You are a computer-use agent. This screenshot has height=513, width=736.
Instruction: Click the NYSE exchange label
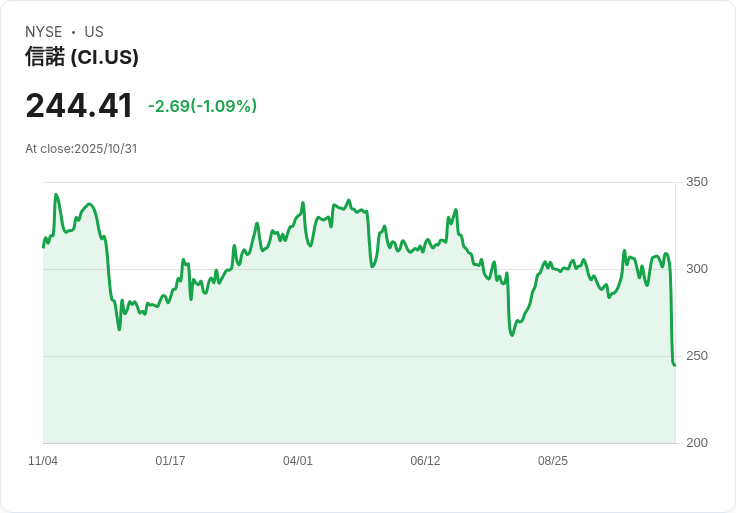pyautogui.click(x=43, y=32)
